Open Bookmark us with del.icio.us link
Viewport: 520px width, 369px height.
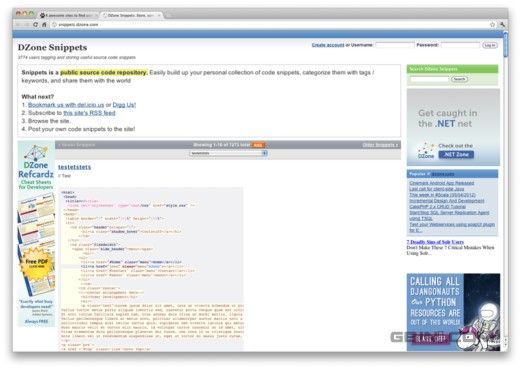(66, 105)
